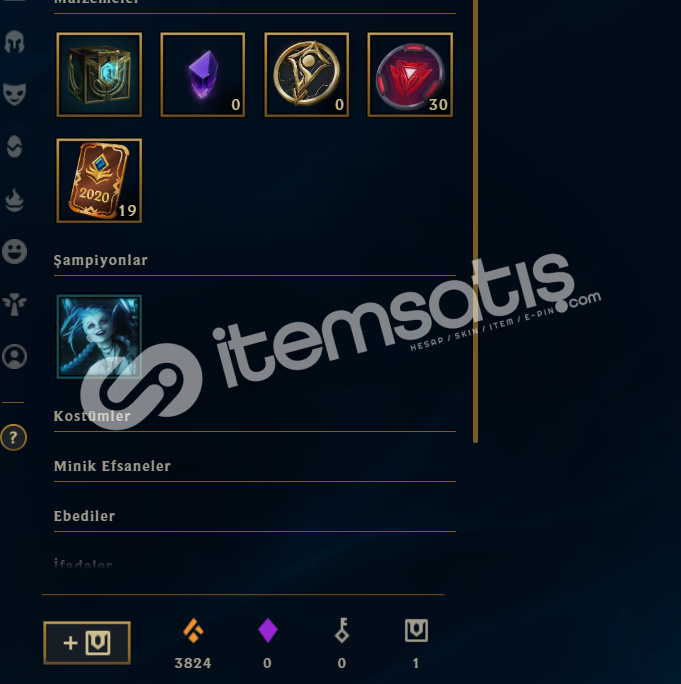Open the eternals flame sidebar icon
Viewport: 681px width, 684px height.
[14, 200]
